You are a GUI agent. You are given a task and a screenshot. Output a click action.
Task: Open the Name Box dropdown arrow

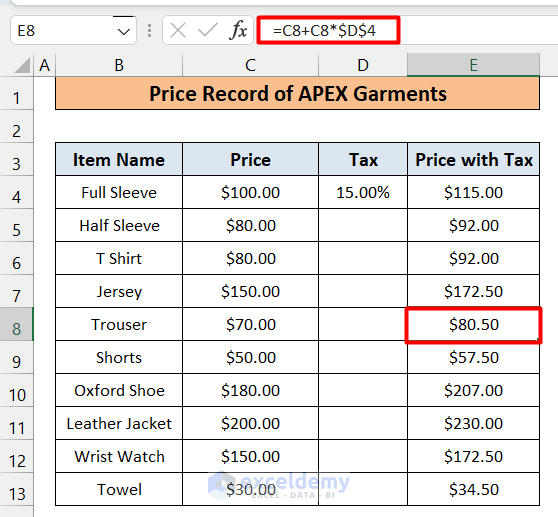tap(123, 32)
